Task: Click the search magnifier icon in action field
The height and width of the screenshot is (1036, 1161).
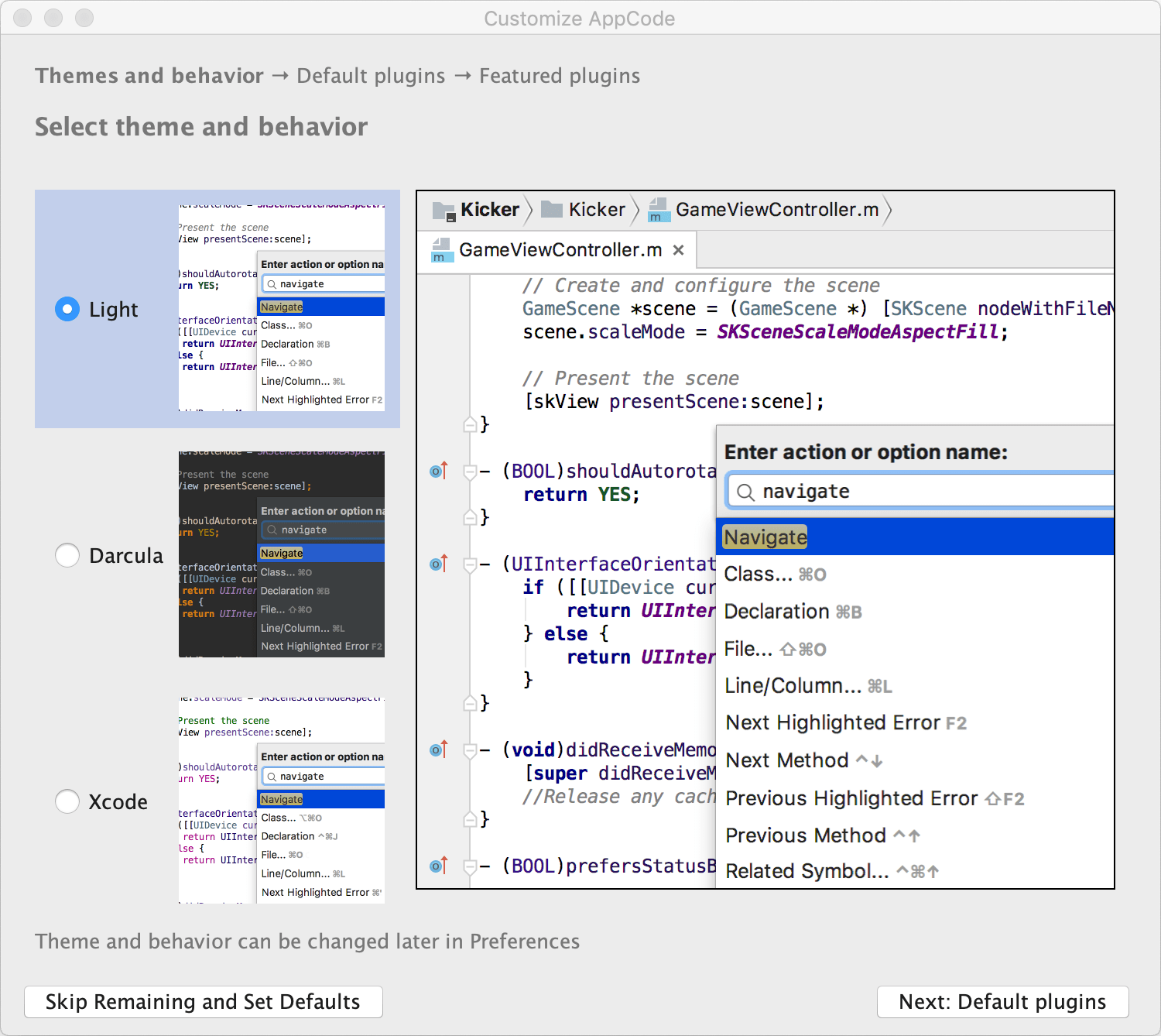Action: [x=745, y=492]
